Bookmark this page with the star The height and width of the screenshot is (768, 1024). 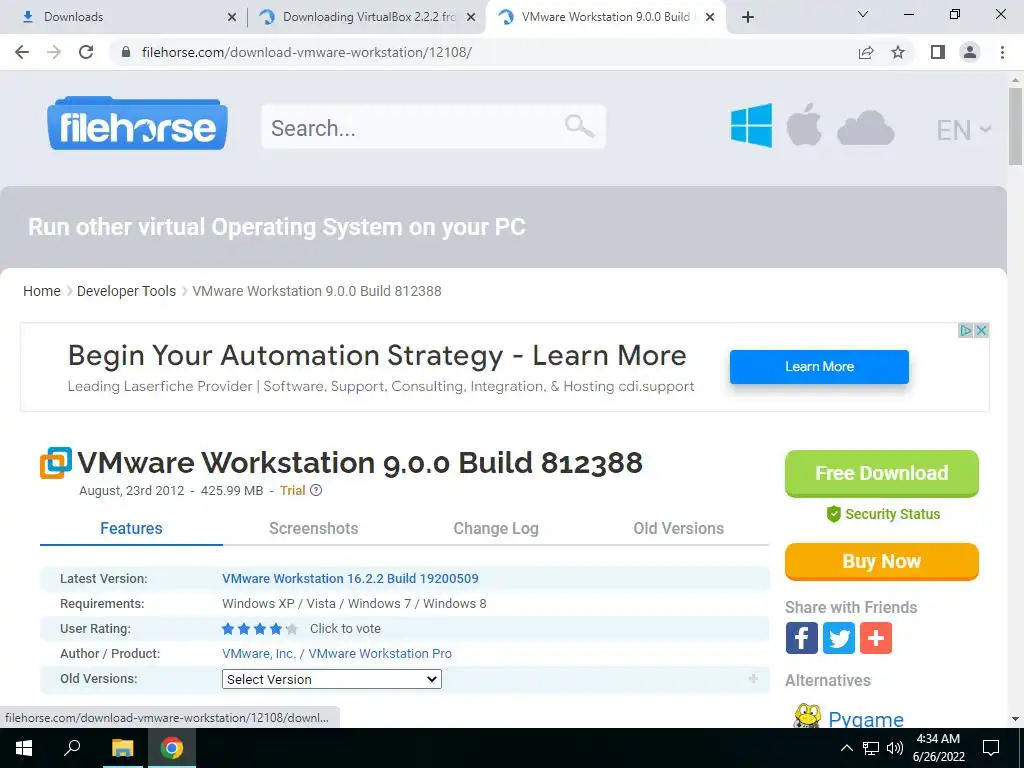tap(898, 52)
